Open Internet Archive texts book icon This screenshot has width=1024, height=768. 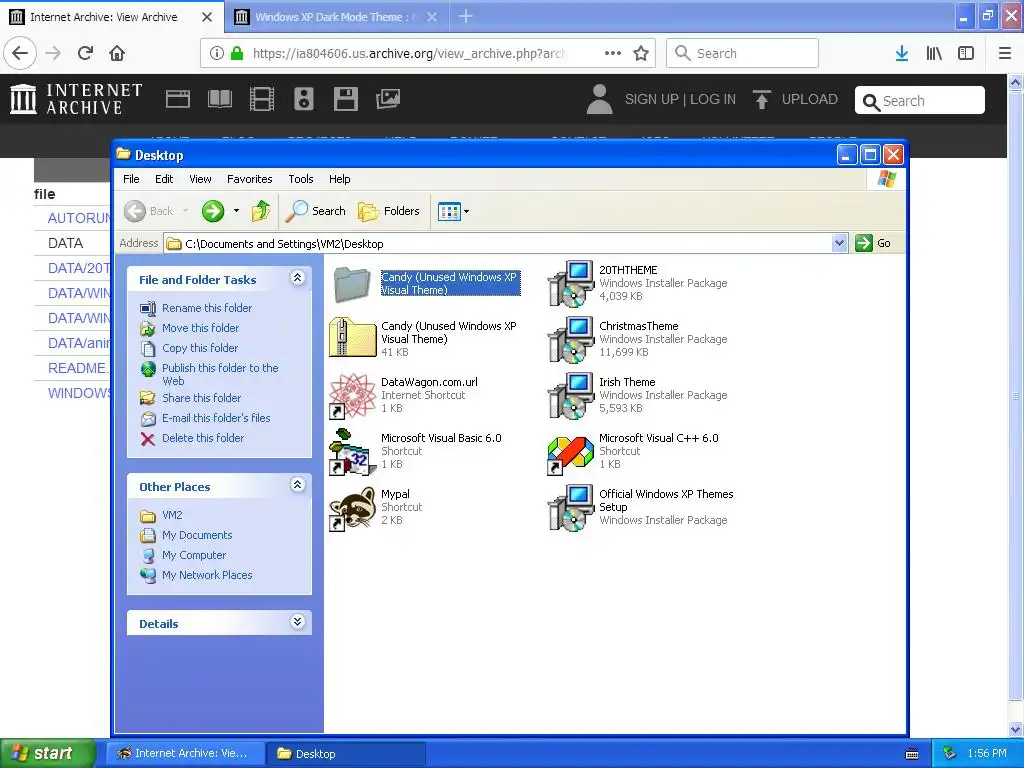tap(219, 99)
